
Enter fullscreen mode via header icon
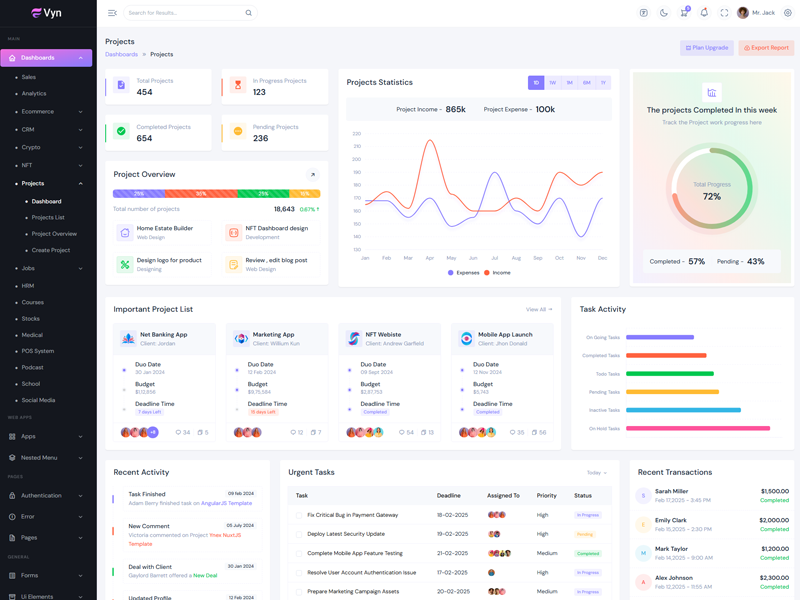(x=724, y=13)
